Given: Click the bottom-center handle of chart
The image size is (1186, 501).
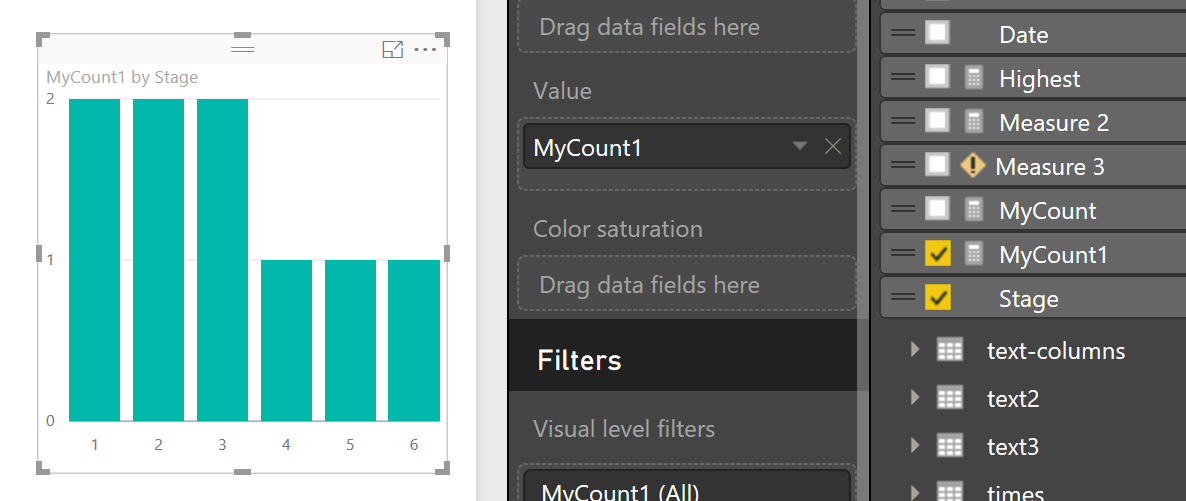Looking at the screenshot, I should point(242,471).
